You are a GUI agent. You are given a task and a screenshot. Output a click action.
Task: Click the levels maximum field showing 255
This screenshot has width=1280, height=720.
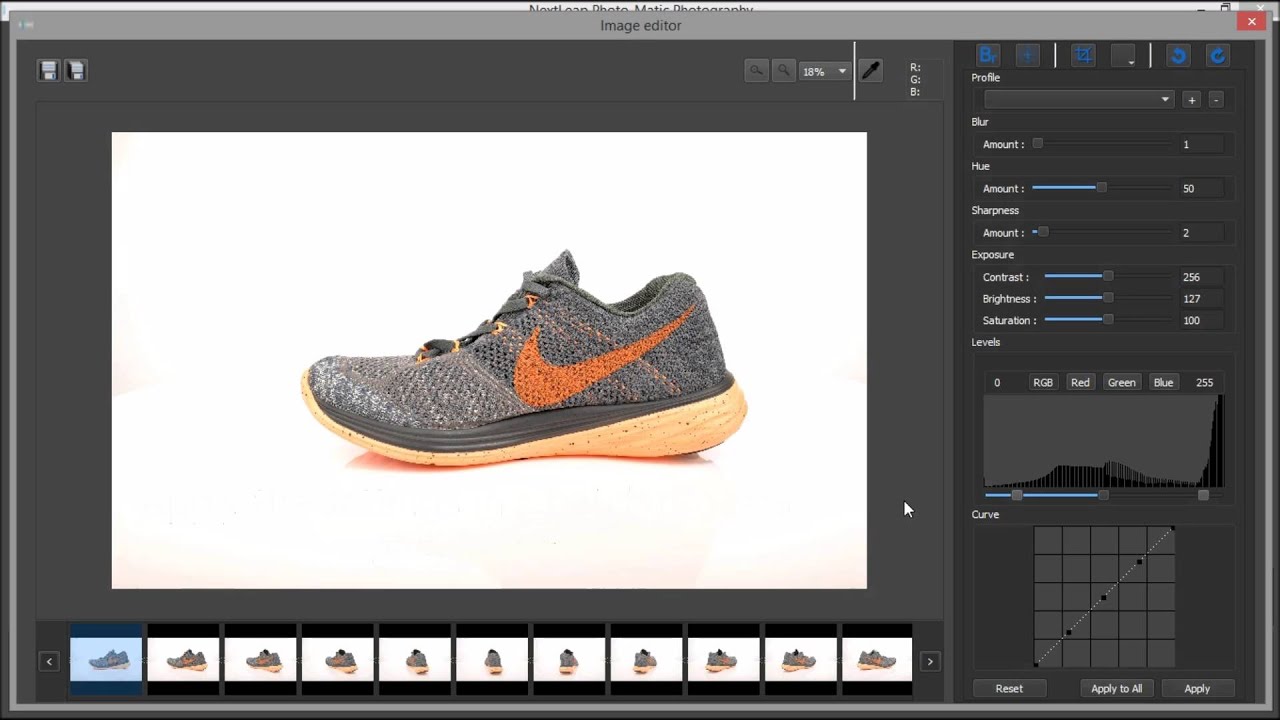tap(1205, 382)
